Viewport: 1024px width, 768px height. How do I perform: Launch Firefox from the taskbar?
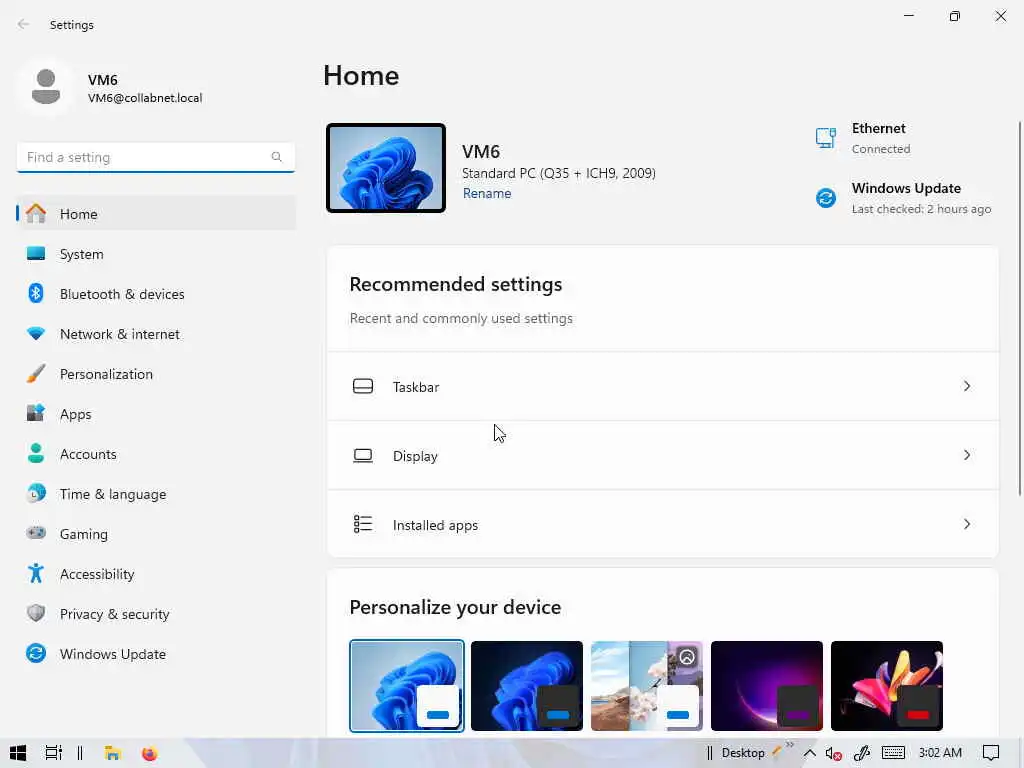coord(150,753)
